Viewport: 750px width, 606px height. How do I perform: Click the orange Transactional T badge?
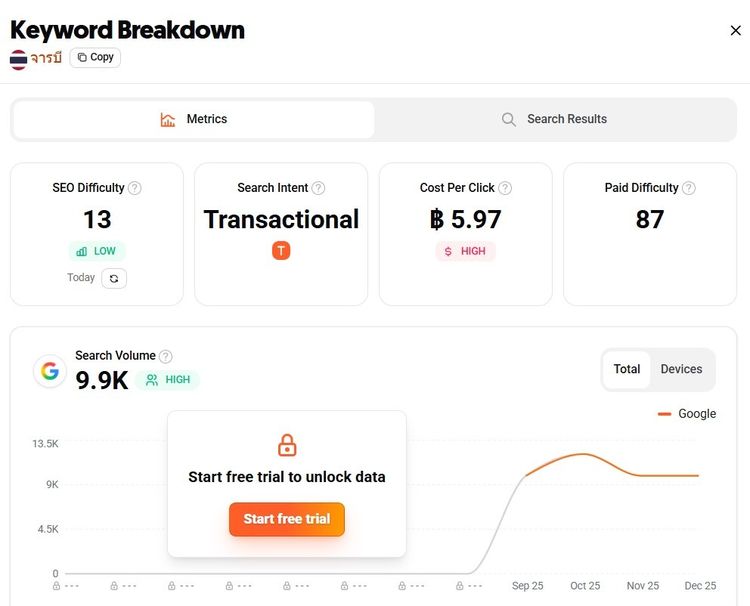click(x=281, y=251)
